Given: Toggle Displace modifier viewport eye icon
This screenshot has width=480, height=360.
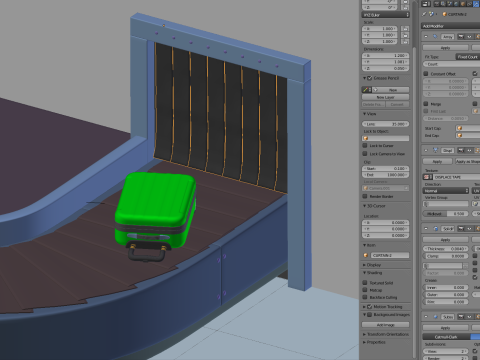Looking at the screenshot, I should (469, 151).
